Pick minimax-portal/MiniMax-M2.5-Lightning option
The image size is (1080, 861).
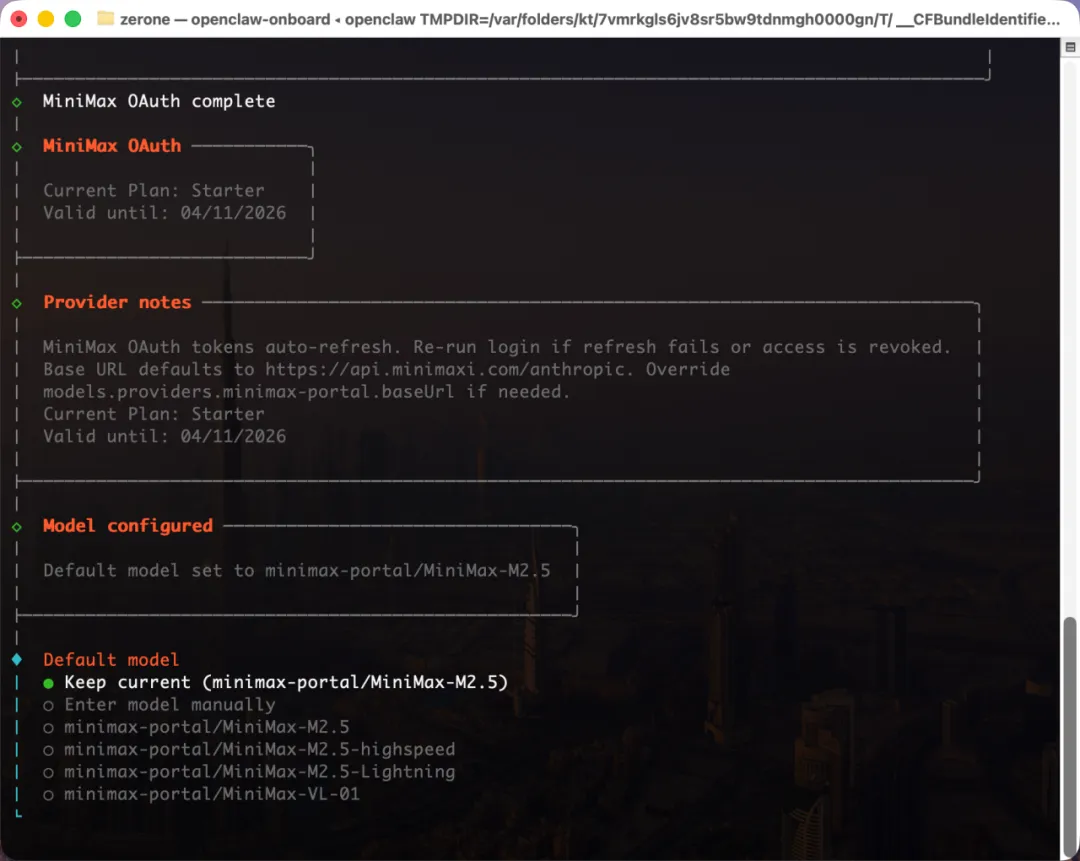point(249,772)
